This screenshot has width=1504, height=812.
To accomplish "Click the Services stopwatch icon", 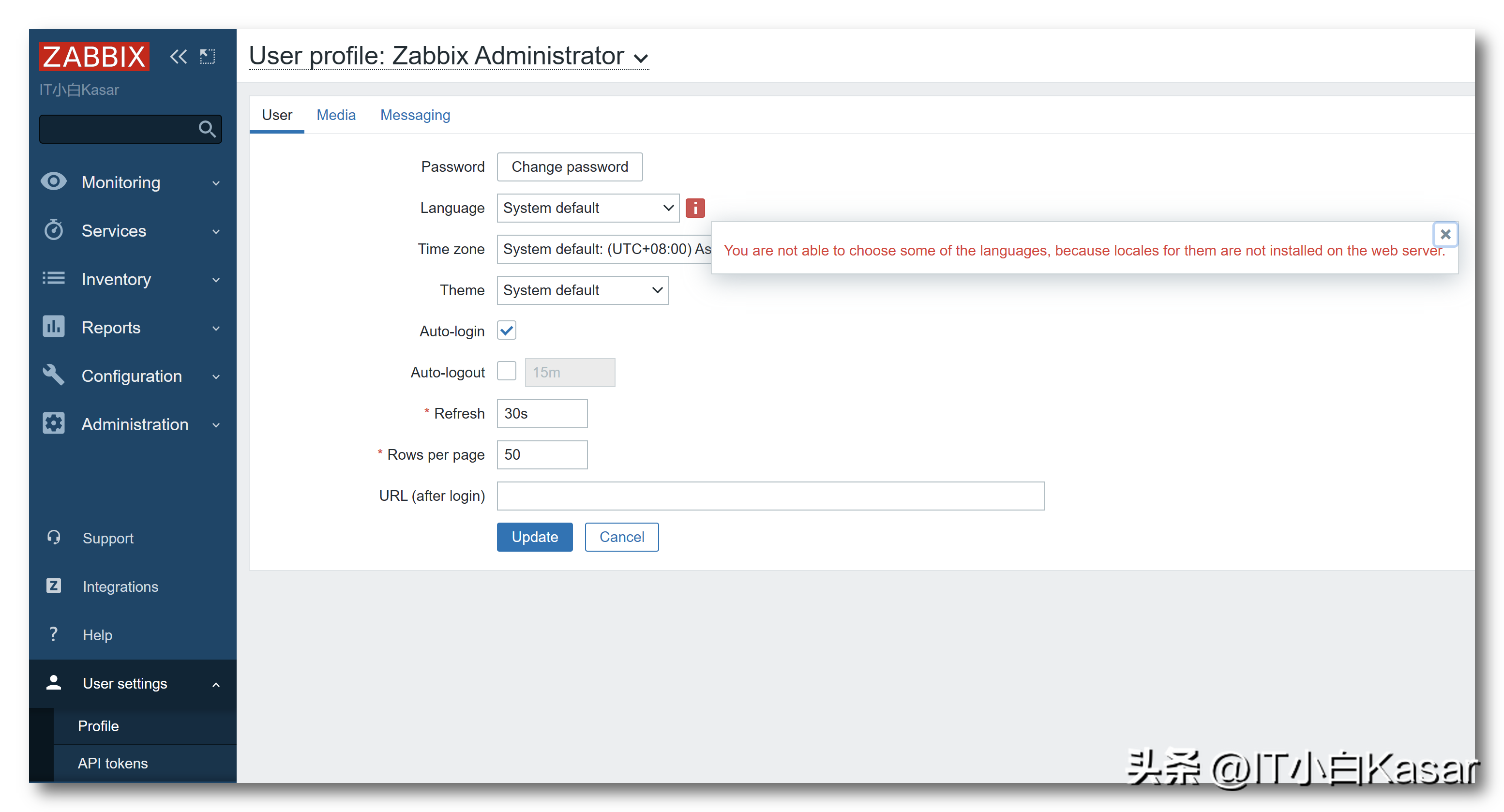I will (54, 230).
